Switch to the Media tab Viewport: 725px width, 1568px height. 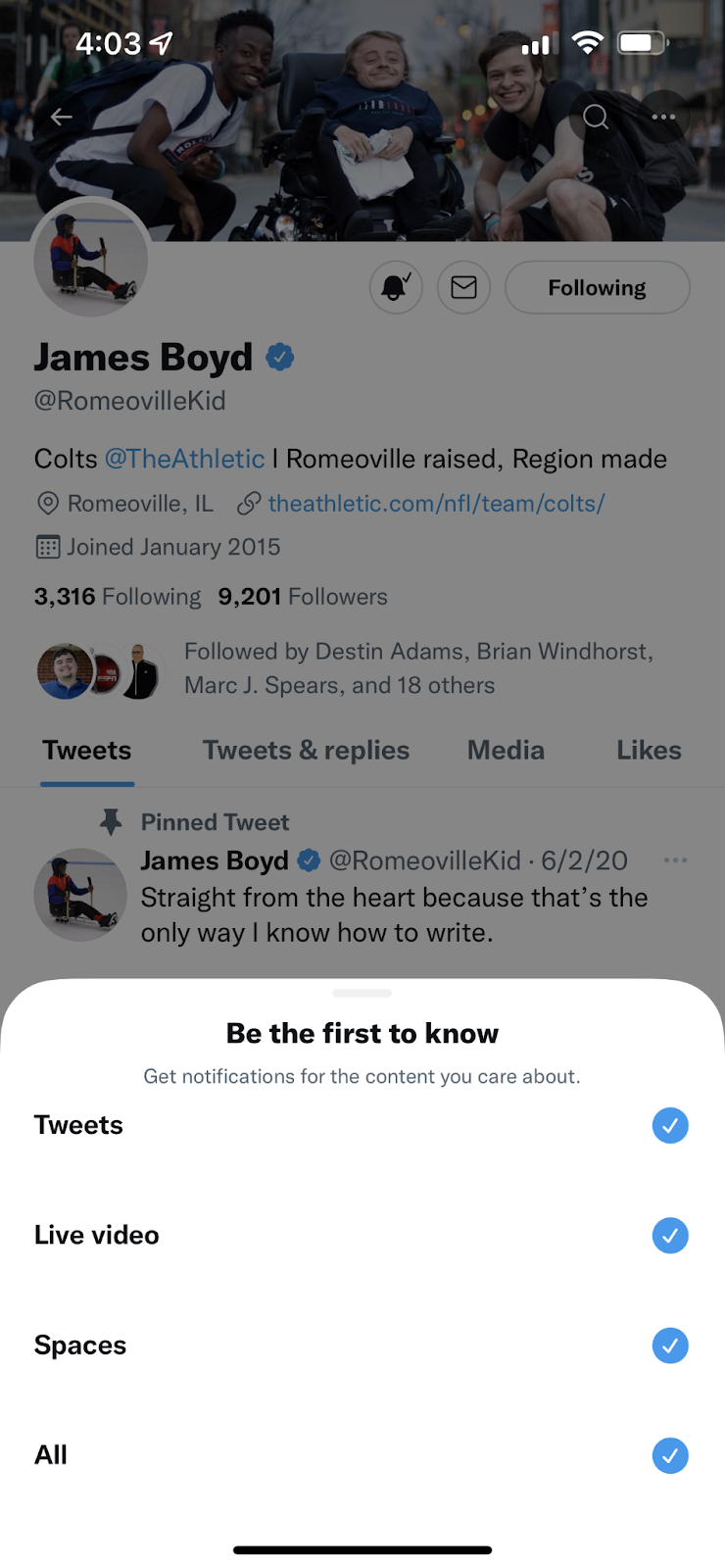tap(506, 751)
